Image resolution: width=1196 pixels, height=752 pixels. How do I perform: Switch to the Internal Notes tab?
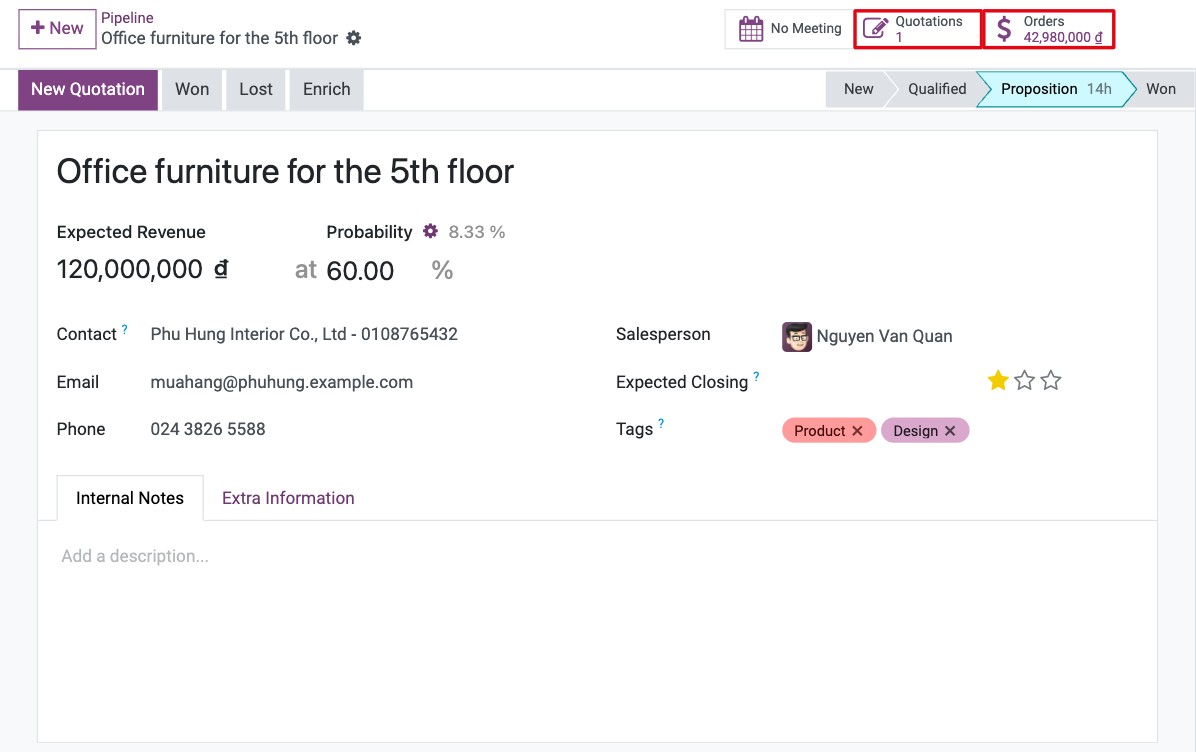(130, 498)
